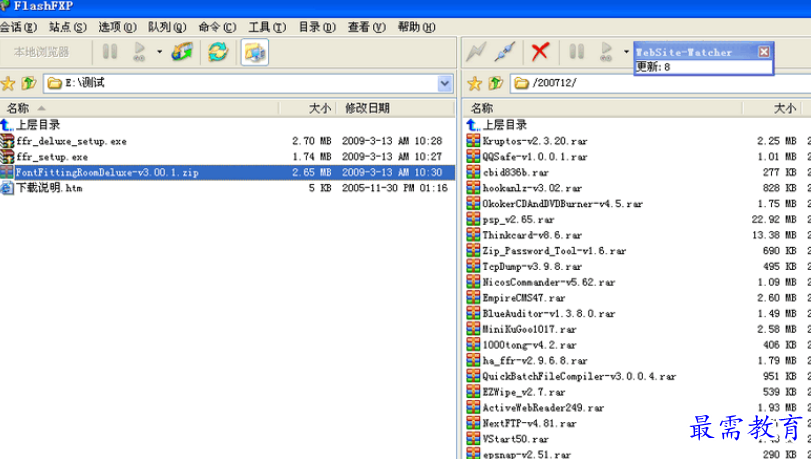Click the left pane pause icon
811x459 pixels.
point(110,52)
